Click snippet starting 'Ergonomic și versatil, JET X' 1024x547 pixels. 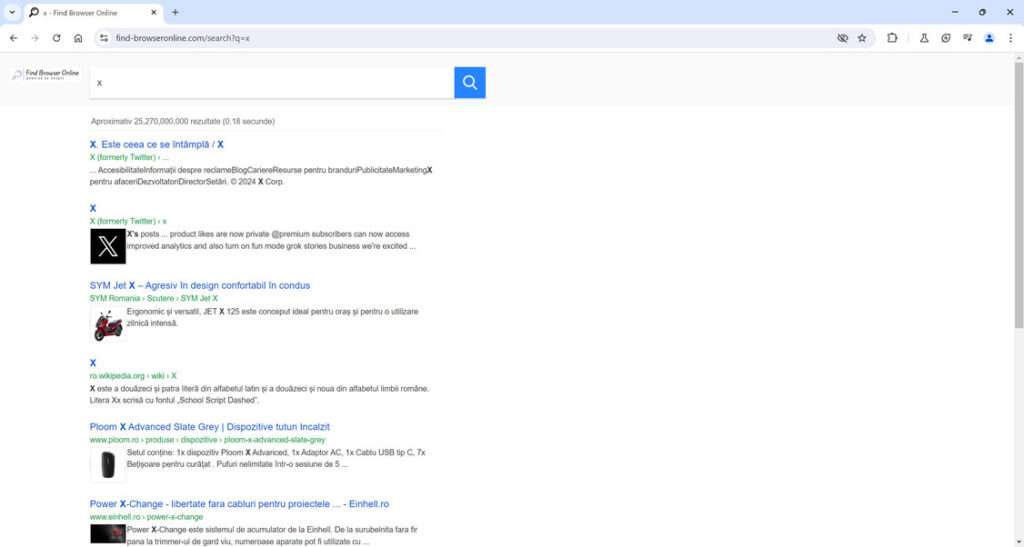272,317
